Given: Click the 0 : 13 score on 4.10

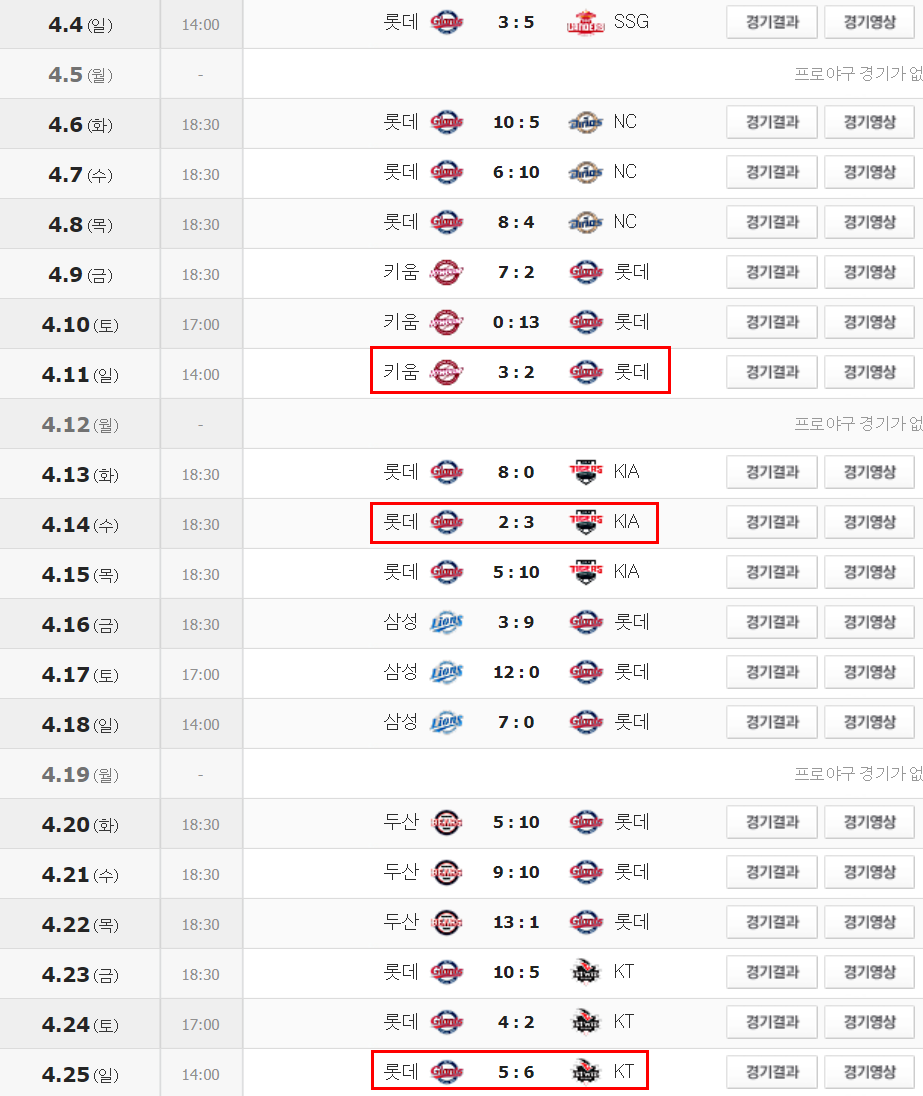Looking at the screenshot, I should coord(516,322).
